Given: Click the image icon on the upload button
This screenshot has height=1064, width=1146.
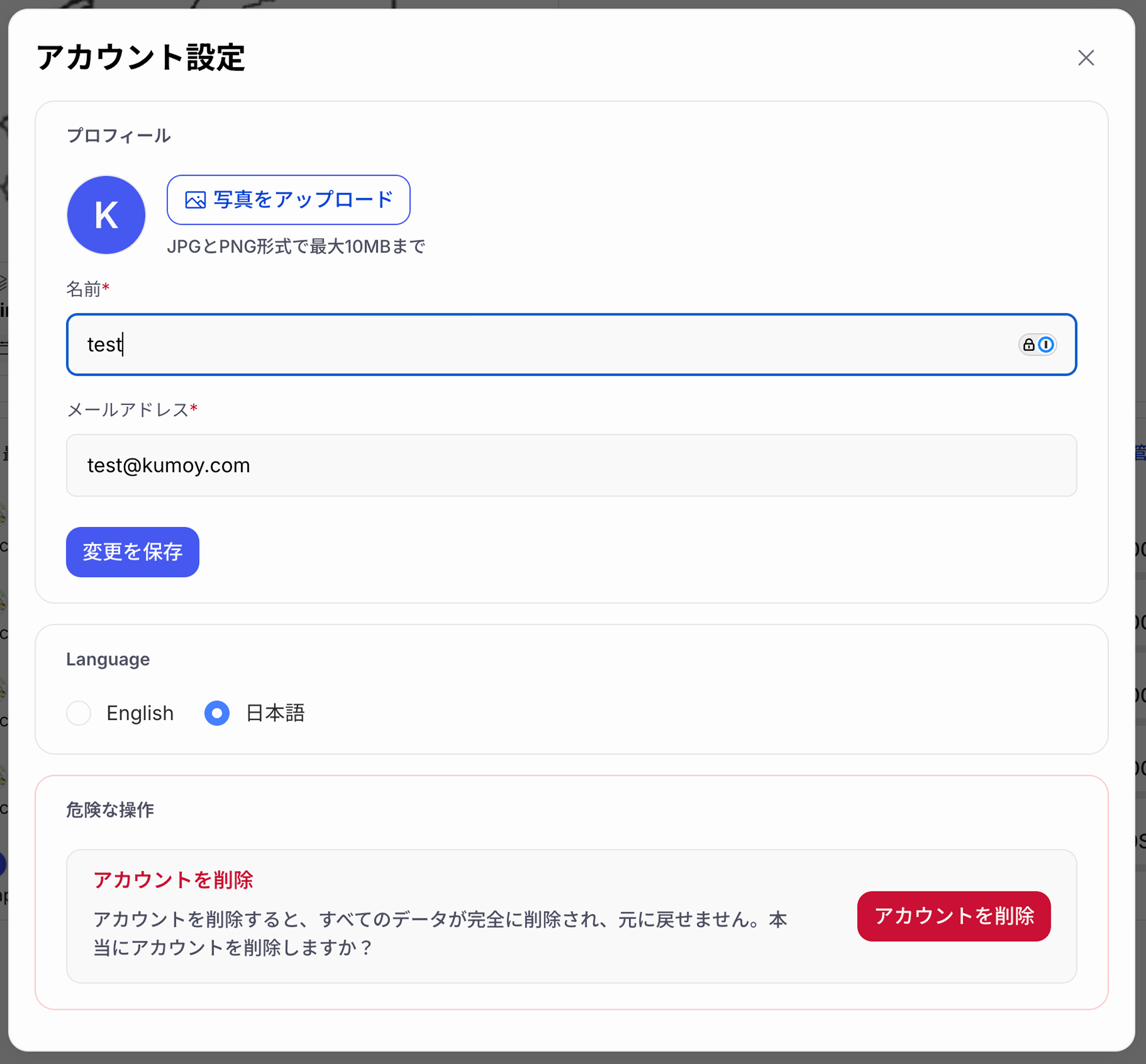Looking at the screenshot, I should point(195,200).
